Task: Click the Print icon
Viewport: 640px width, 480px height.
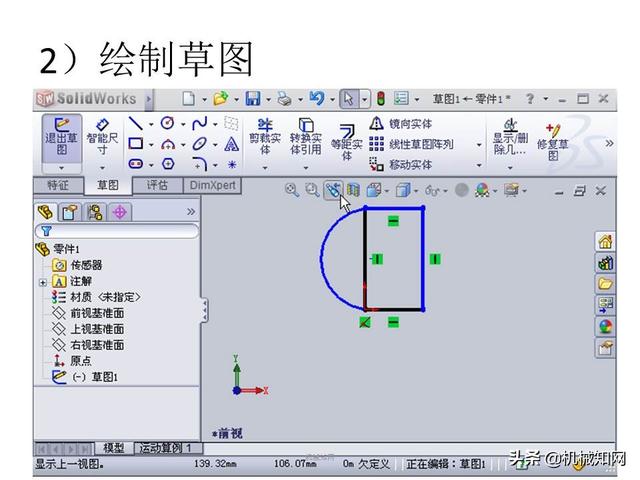Action: [285, 99]
